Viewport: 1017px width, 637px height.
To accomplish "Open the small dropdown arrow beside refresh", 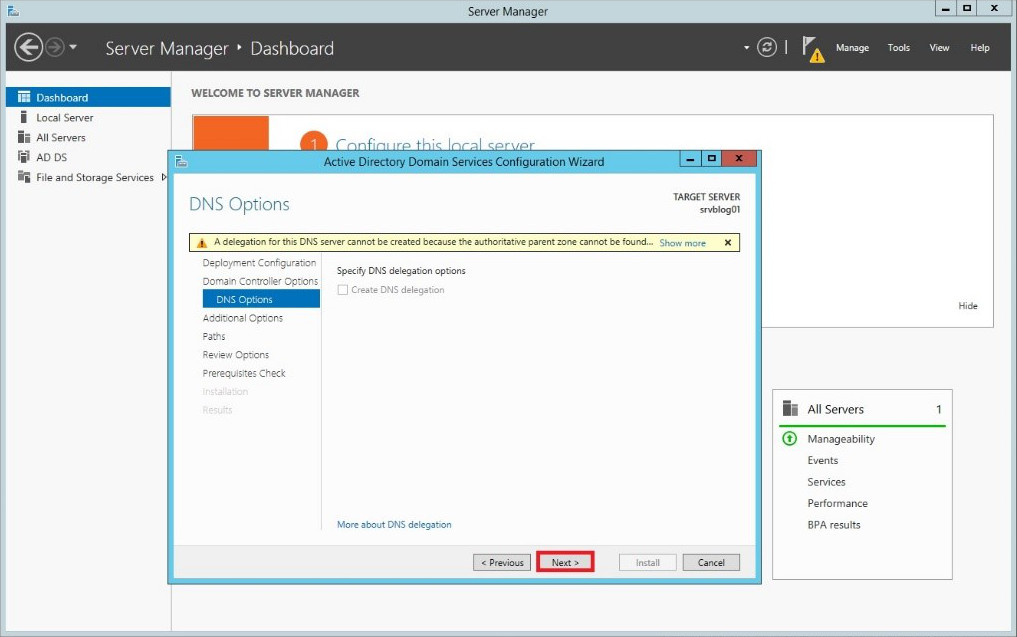I will click(x=747, y=47).
